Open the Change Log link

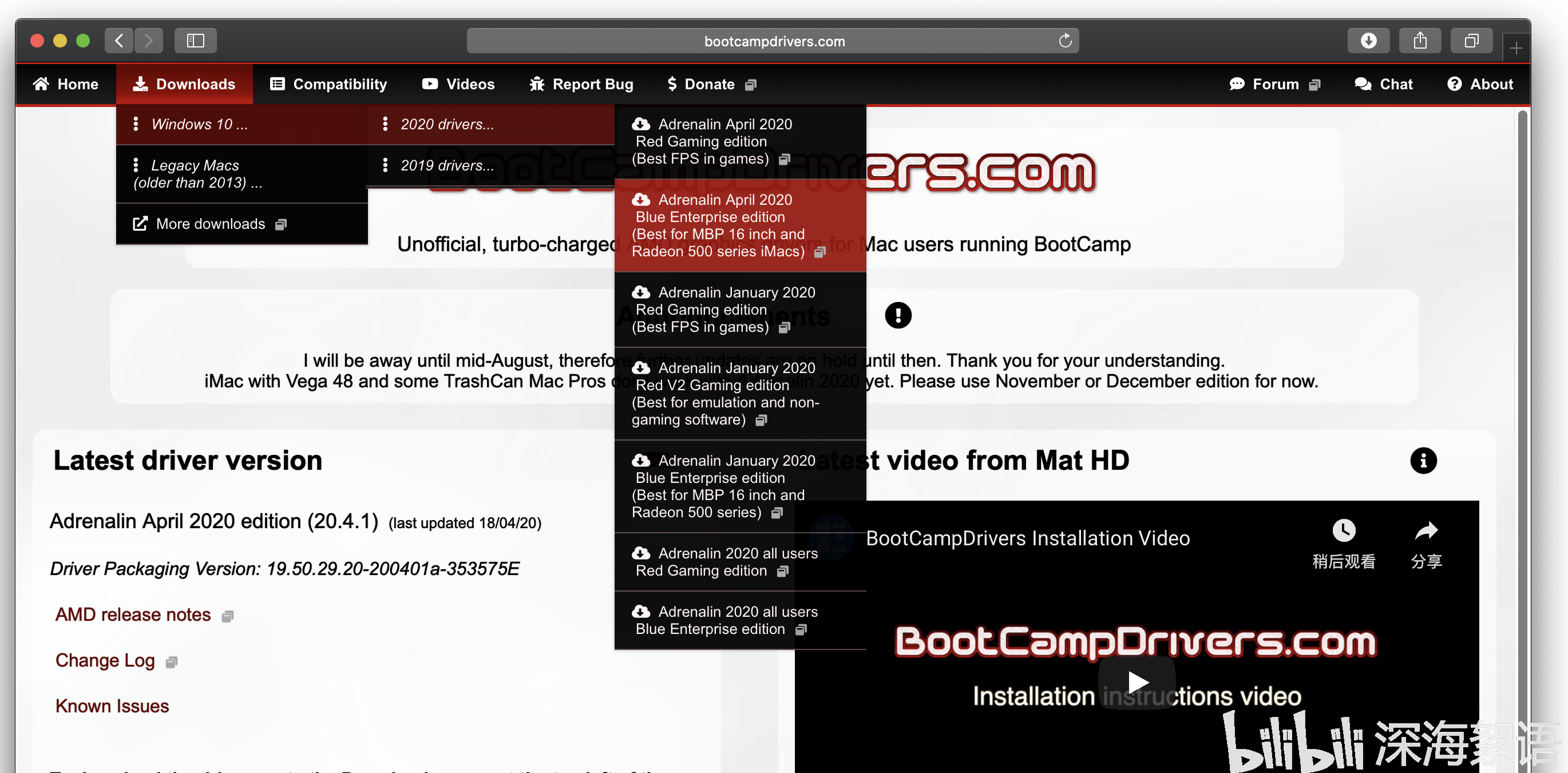click(105, 660)
